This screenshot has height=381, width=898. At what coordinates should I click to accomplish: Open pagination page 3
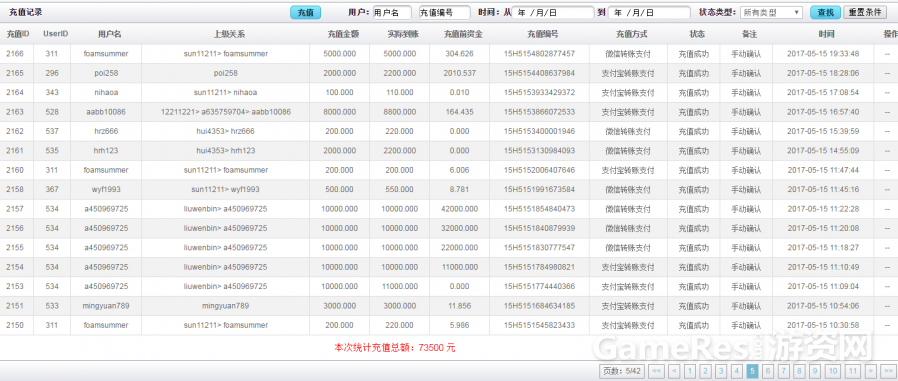tap(721, 371)
